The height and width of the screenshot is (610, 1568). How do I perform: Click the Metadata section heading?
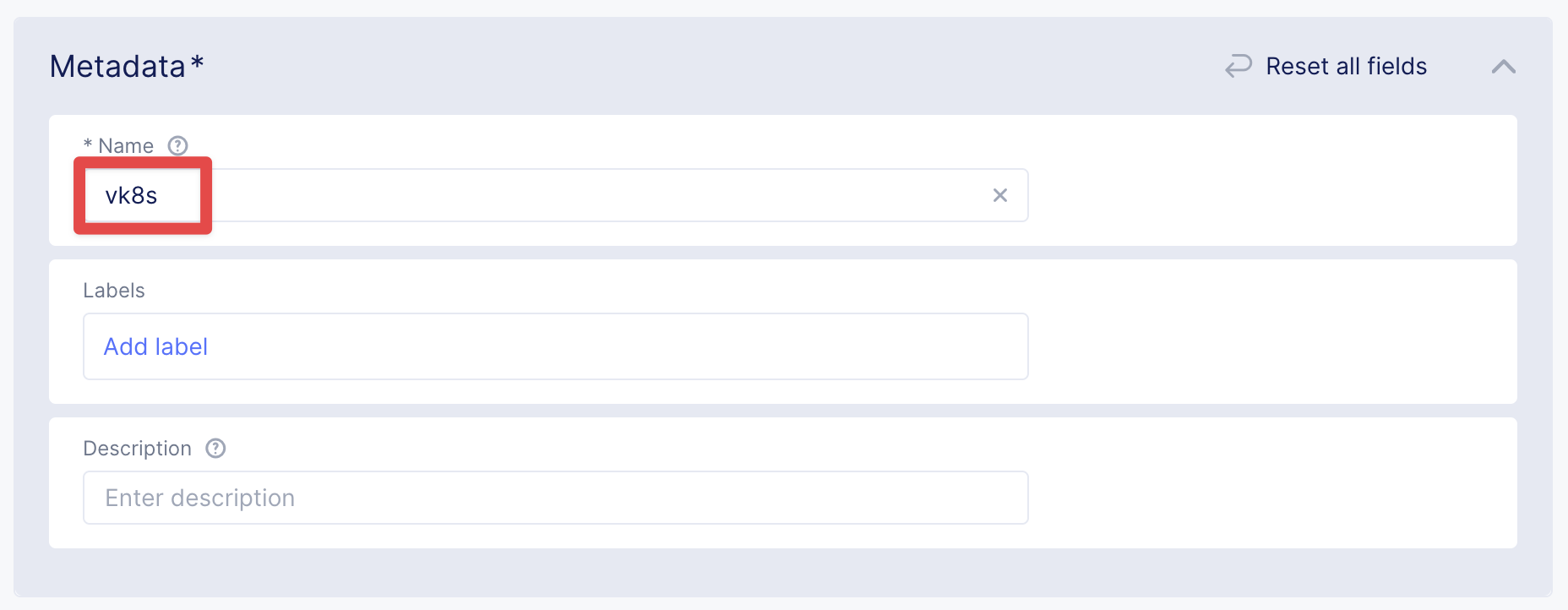coord(117,67)
